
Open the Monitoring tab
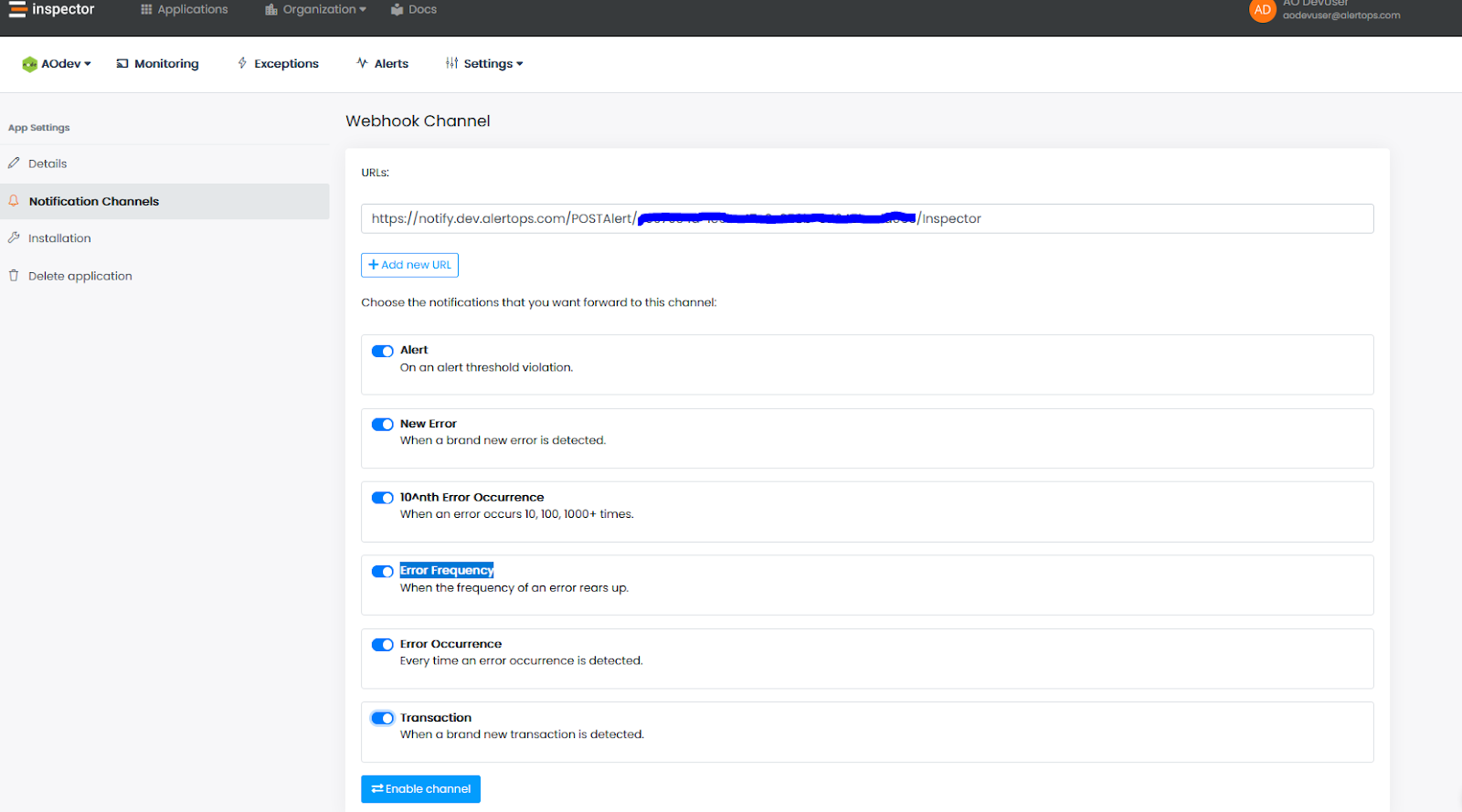point(157,64)
